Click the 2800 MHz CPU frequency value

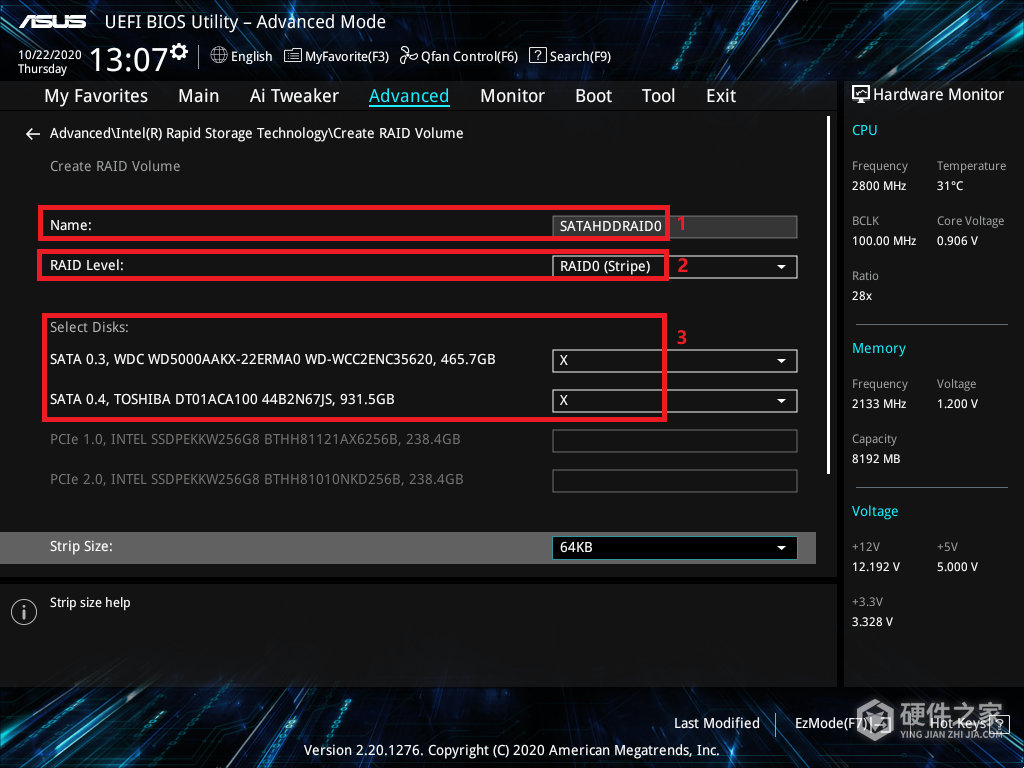click(x=878, y=186)
